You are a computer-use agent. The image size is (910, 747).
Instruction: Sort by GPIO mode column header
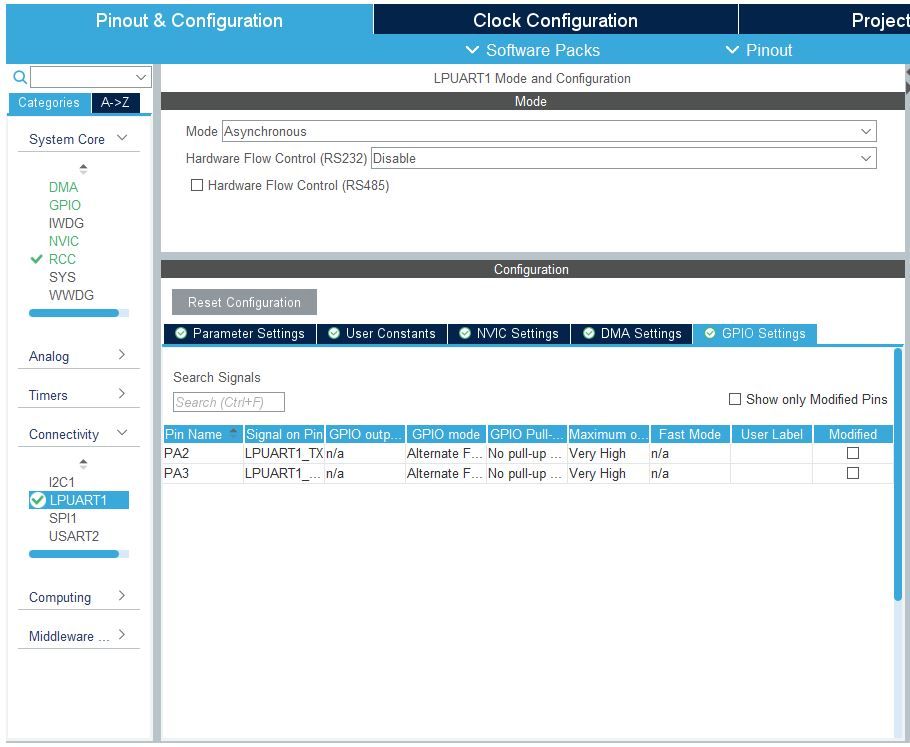tap(446, 434)
